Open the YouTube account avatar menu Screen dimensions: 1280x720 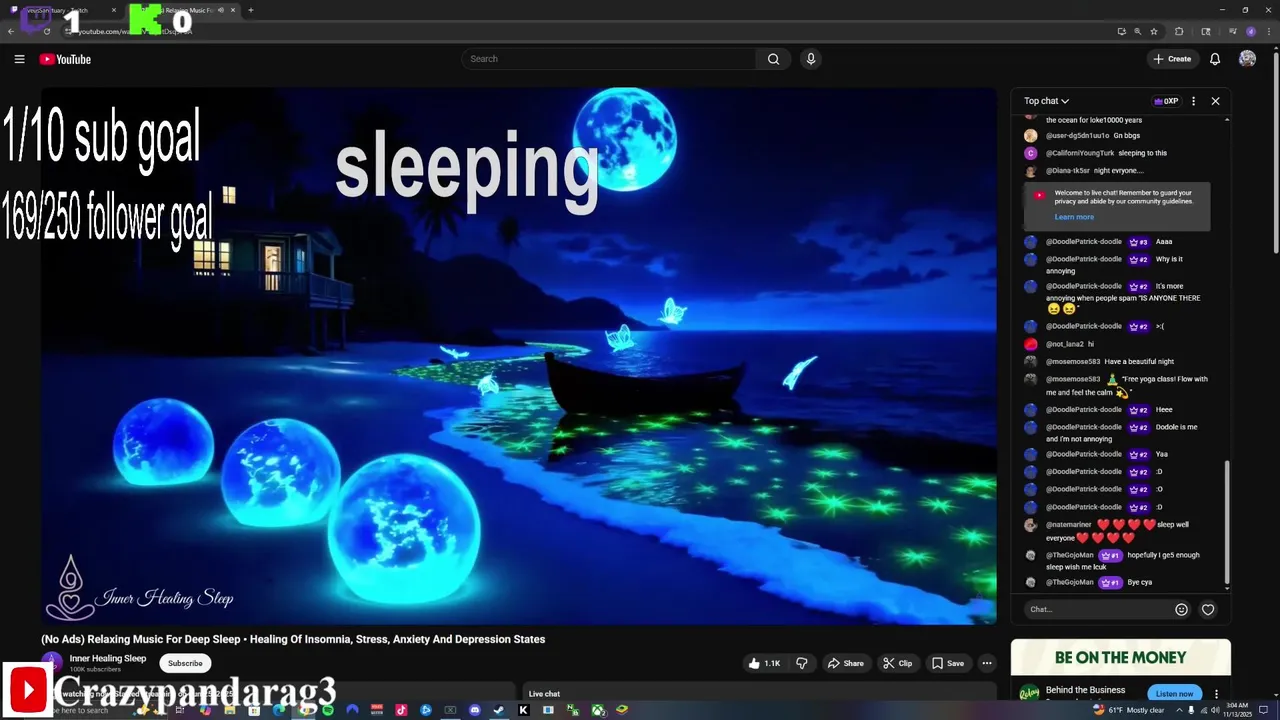tap(1247, 59)
